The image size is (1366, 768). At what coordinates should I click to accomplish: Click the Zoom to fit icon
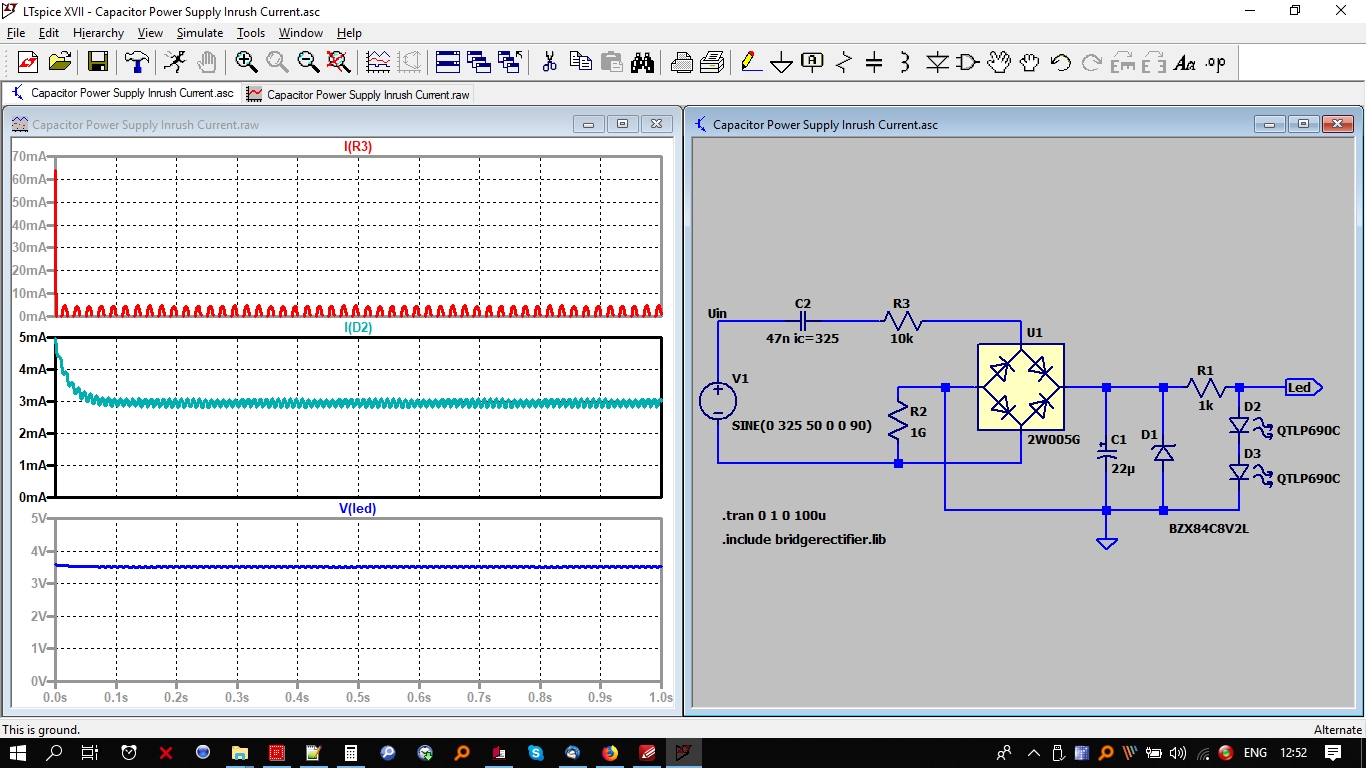point(339,62)
